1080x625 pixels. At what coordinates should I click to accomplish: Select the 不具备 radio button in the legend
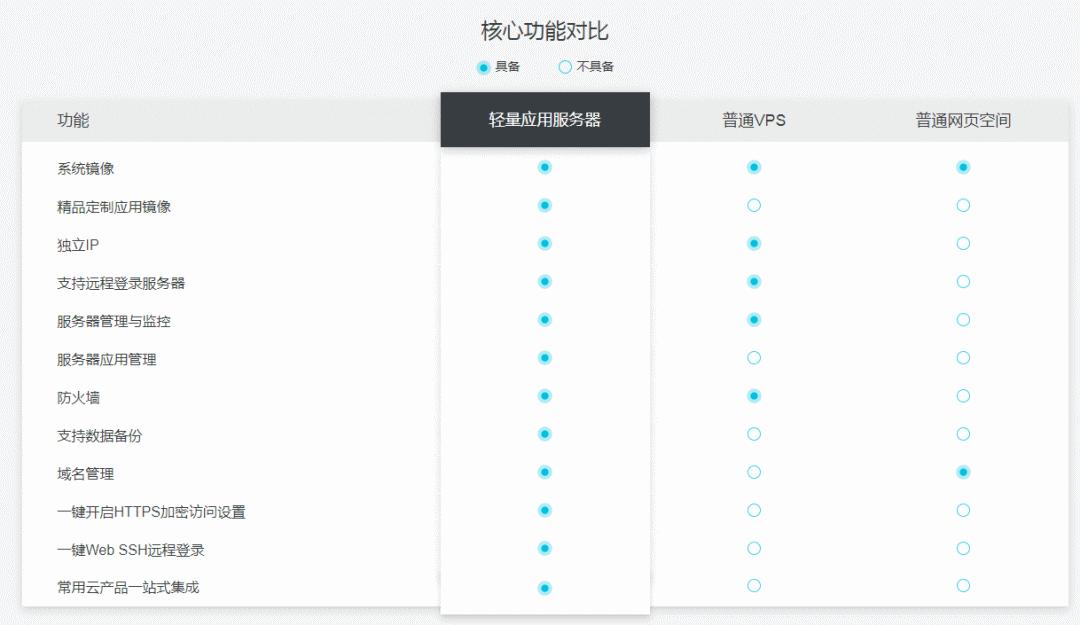(561, 67)
